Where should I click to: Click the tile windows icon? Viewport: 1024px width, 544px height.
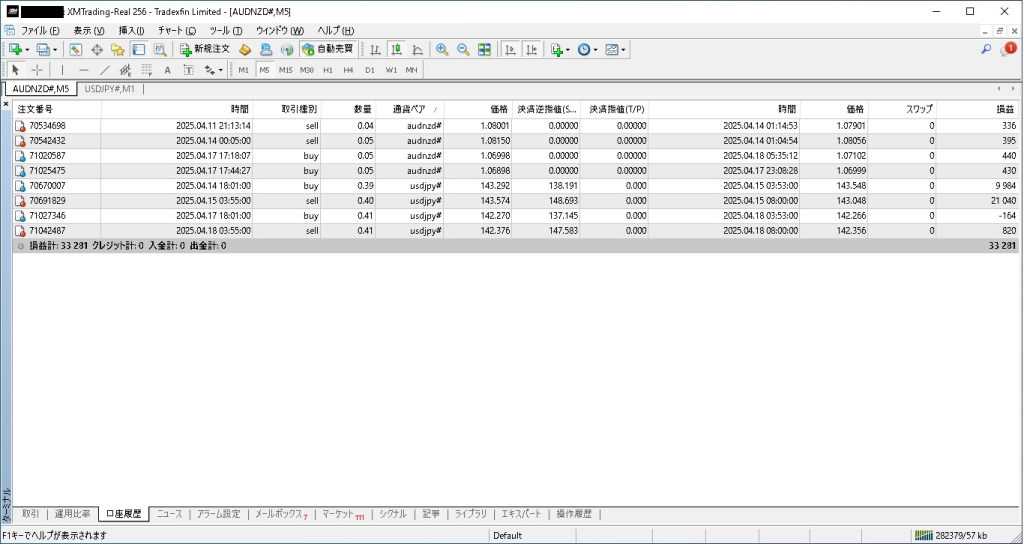point(484,49)
